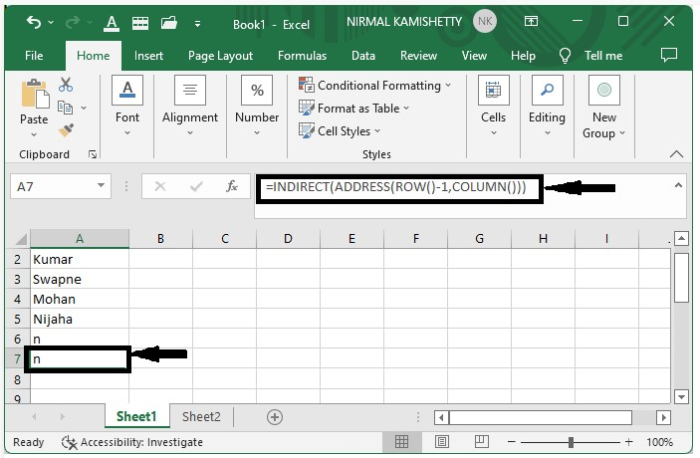Open Ribbon Display Options icon

click(x=531, y=21)
